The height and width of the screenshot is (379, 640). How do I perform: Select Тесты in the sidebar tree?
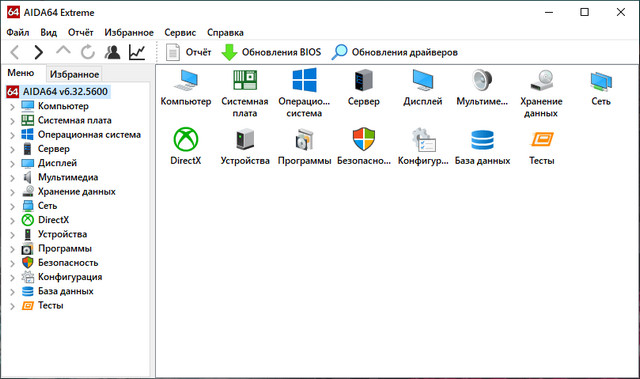[x=51, y=306]
